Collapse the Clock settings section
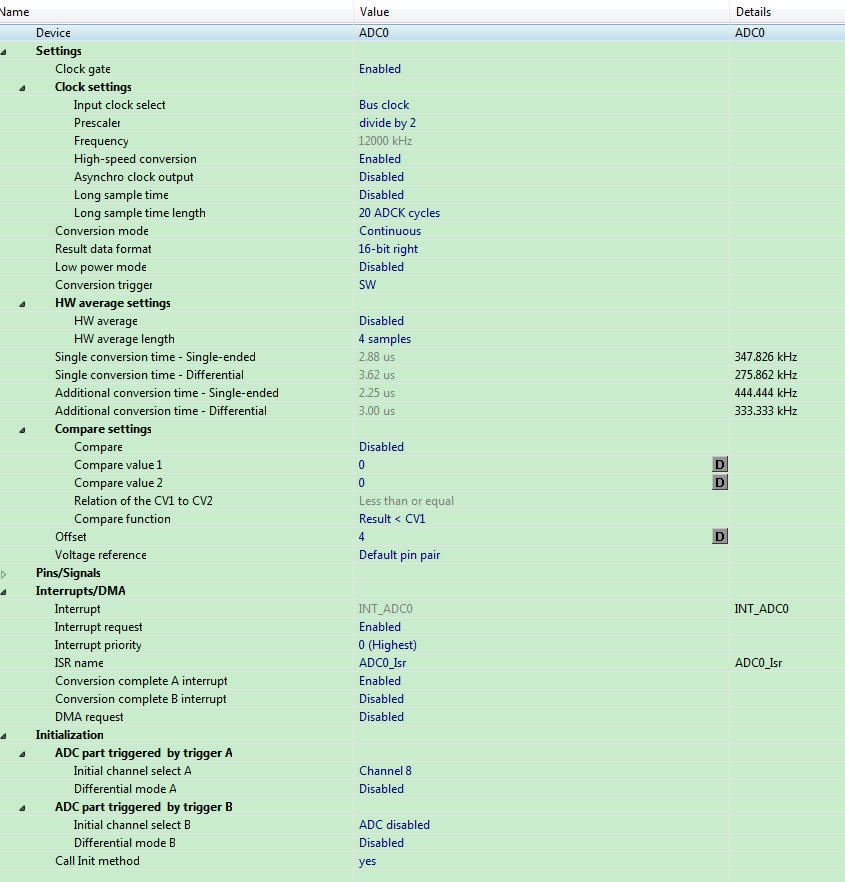This screenshot has height=882, width=845. [x=23, y=88]
